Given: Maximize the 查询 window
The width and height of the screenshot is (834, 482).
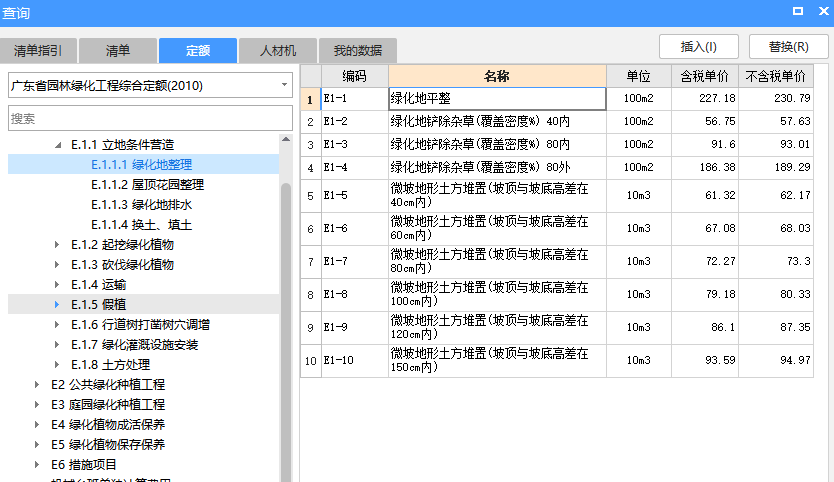Looking at the screenshot, I should click(x=798, y=11).
